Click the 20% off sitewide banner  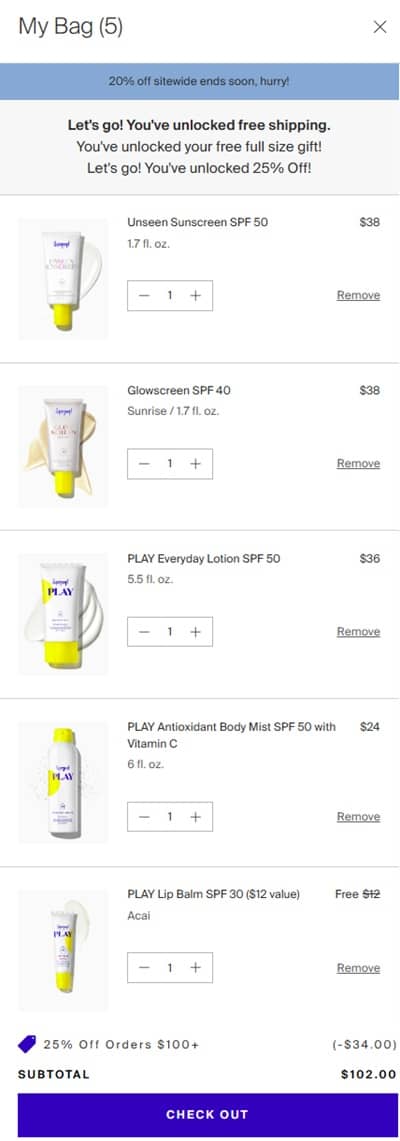[199, 82]
